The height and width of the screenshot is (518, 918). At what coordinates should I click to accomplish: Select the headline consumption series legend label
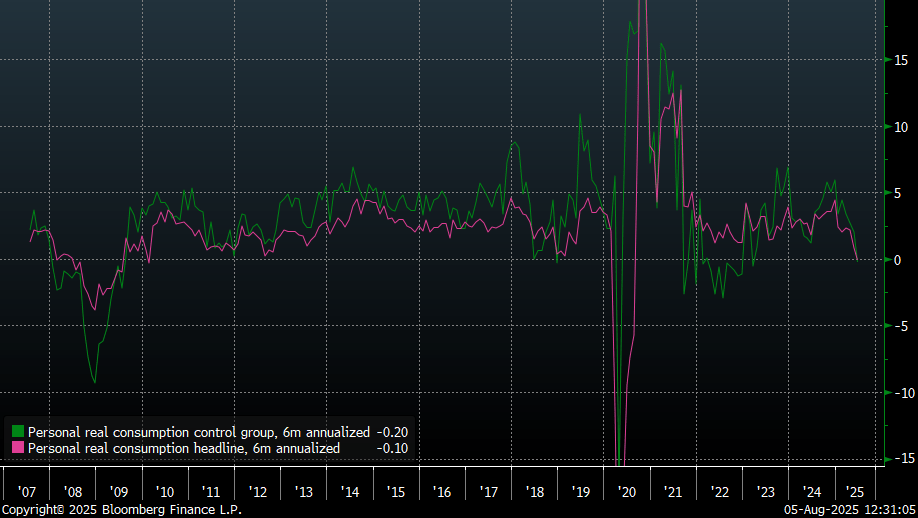tap(183, 448)
